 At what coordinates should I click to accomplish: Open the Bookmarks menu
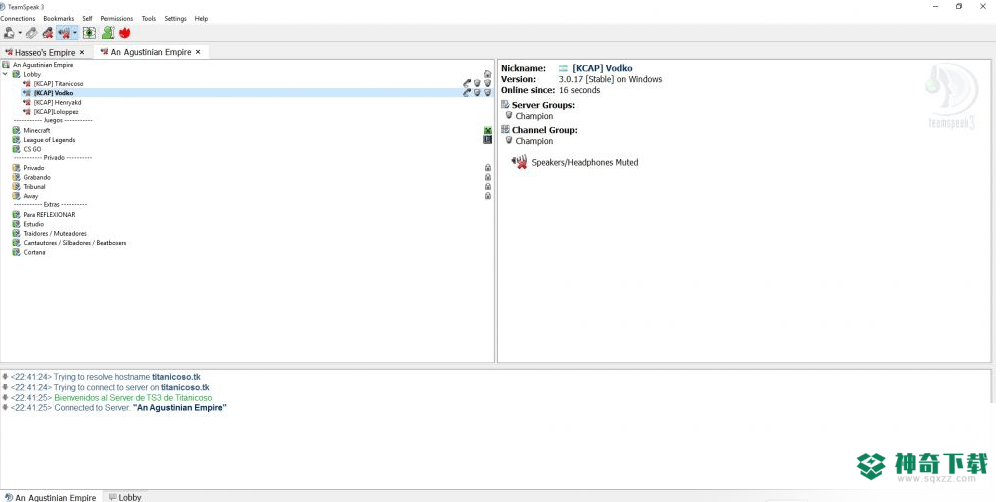click(x=58, y=19)
